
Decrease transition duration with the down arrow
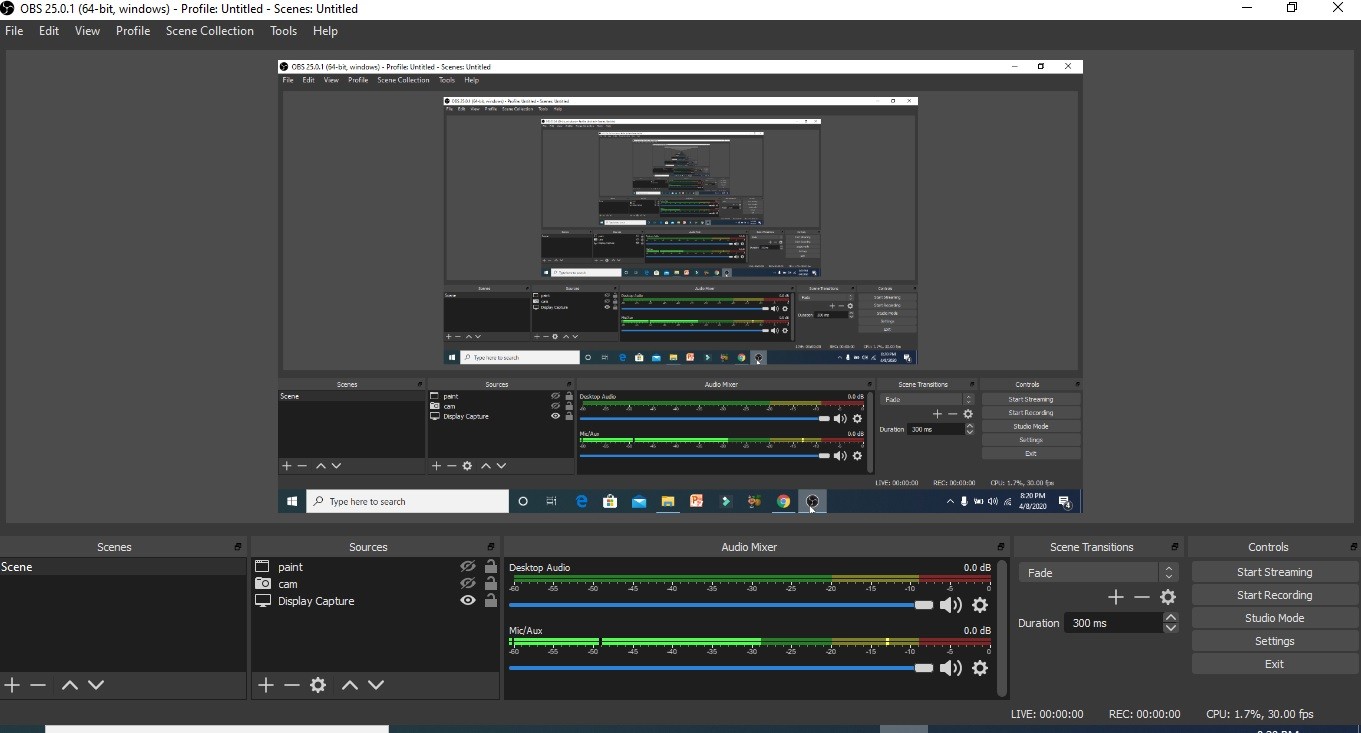coord(1171,628)
